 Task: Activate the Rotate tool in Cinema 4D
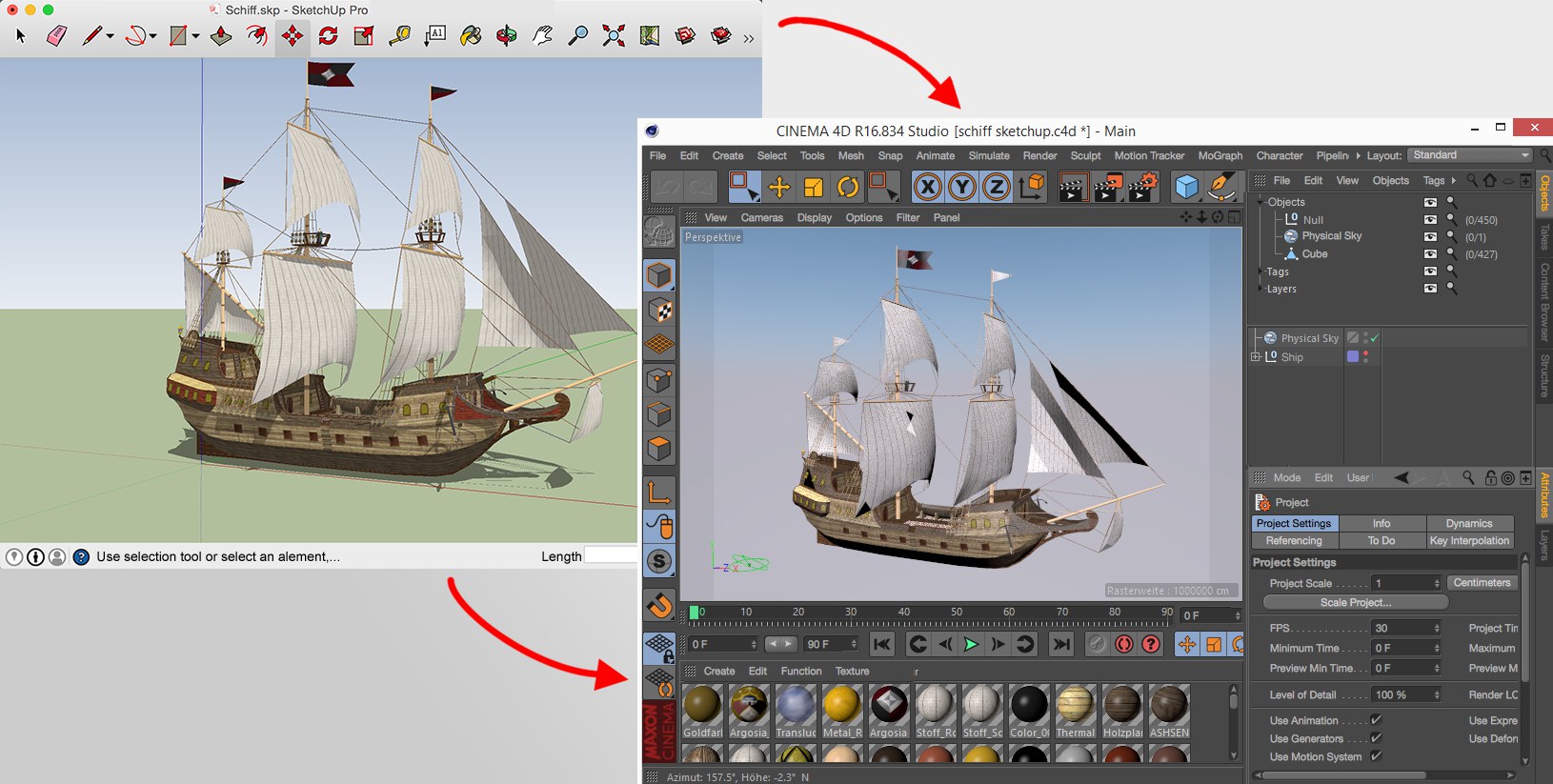[x=847, y=188]
